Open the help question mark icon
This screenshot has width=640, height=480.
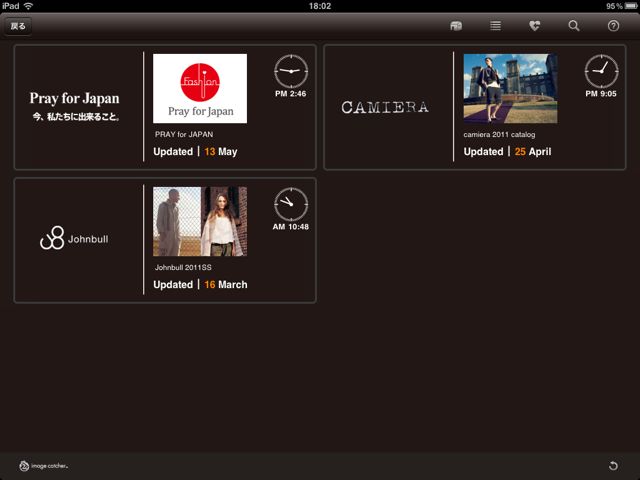click(613, 26)
